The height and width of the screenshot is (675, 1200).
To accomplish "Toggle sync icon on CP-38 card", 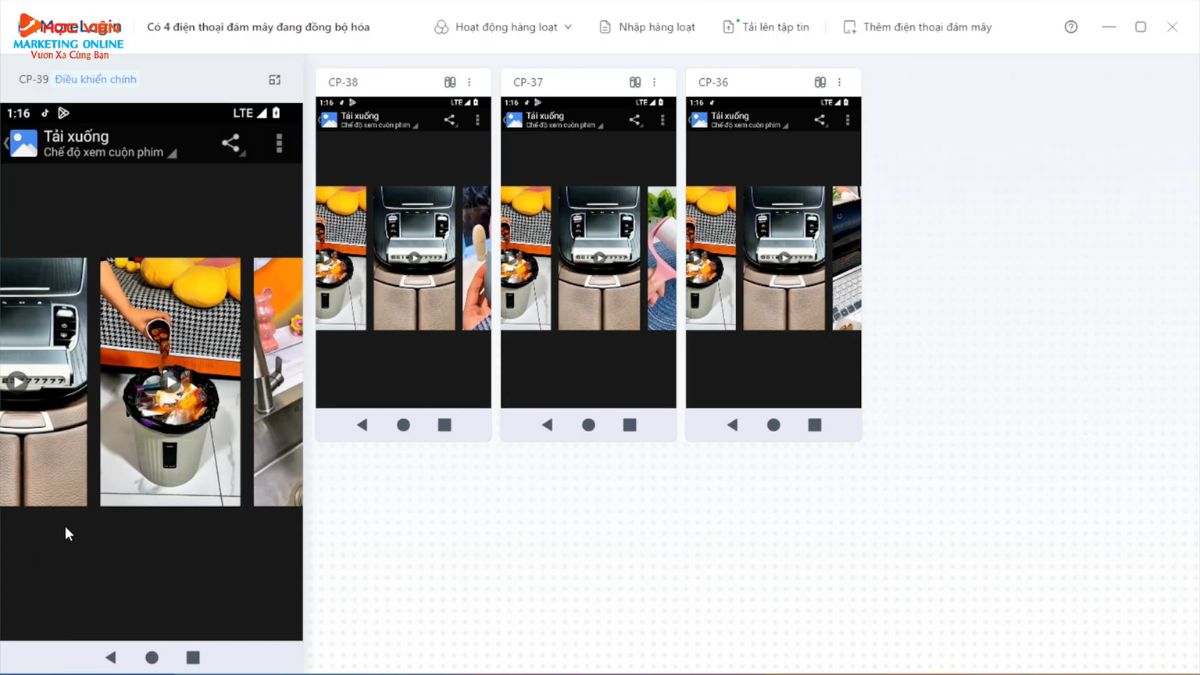I will (450, 82).
